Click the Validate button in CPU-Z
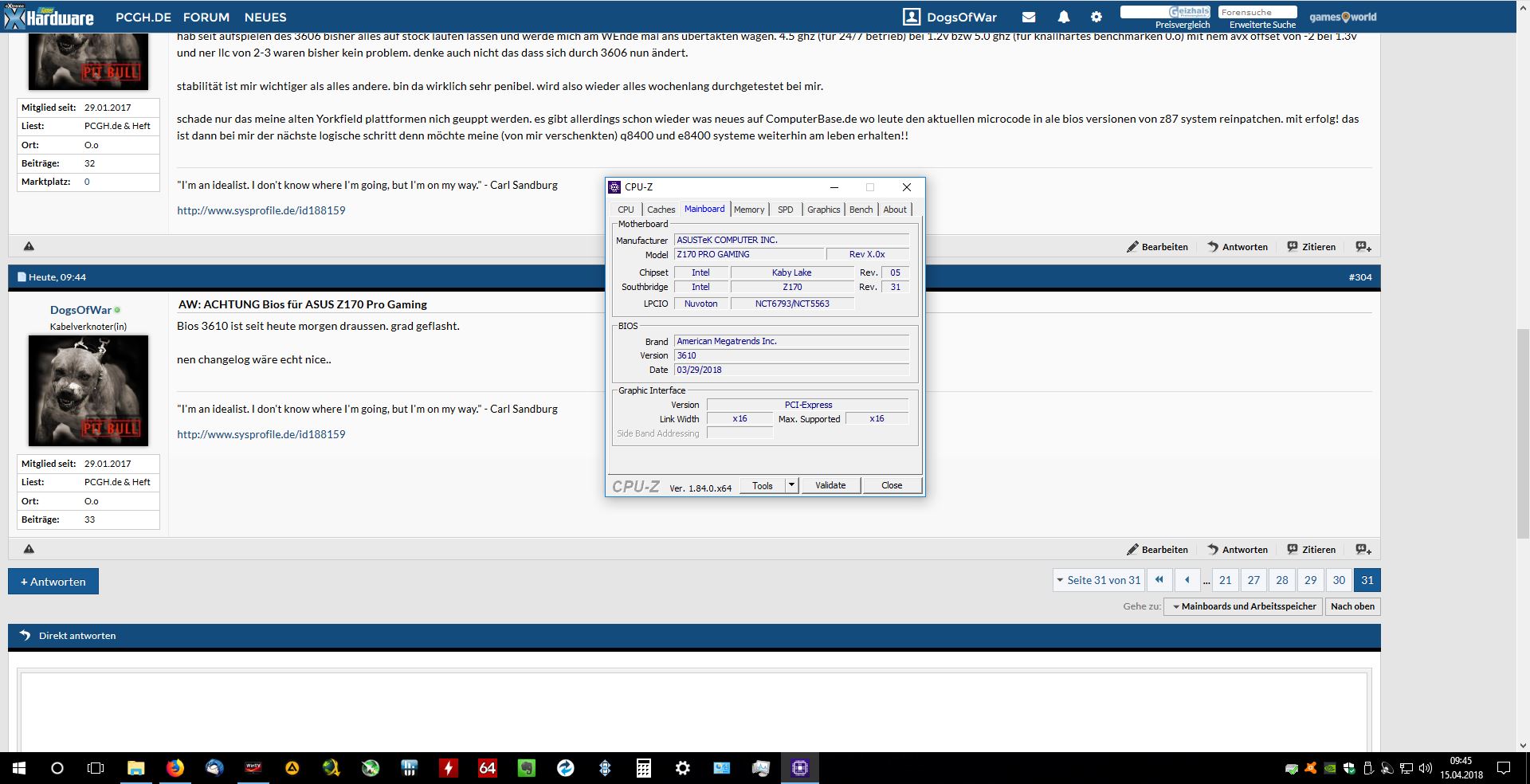The image size is (1530, 784). 830,484
